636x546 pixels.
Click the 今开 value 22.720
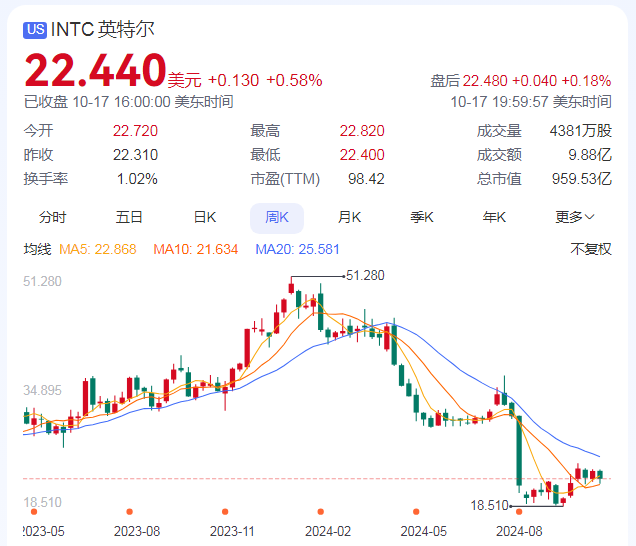(135, 131)
